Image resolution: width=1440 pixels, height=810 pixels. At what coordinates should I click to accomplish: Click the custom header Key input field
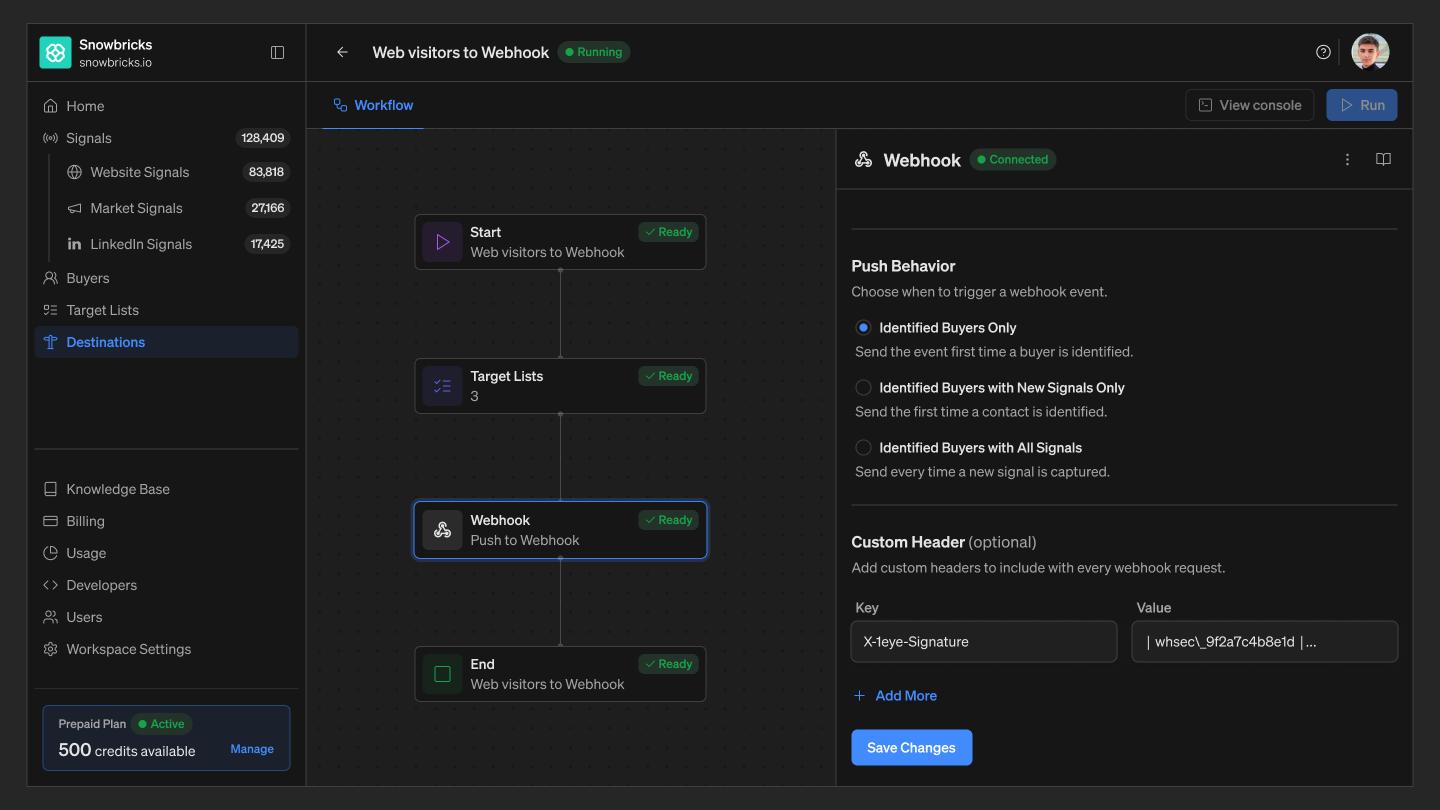click(x=984, y=642)
